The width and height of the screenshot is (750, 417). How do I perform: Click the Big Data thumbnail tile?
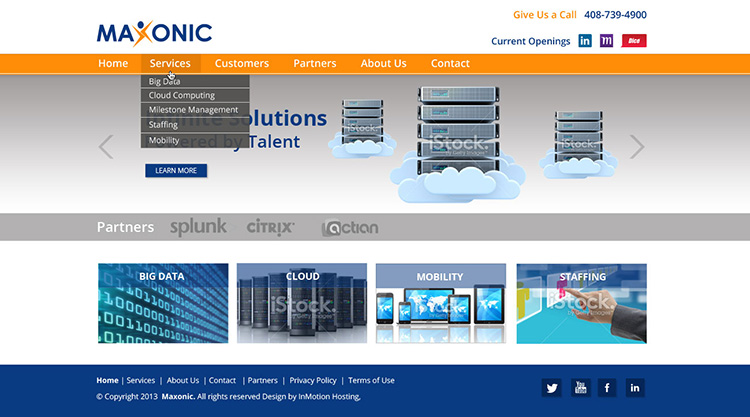point(163,304)
